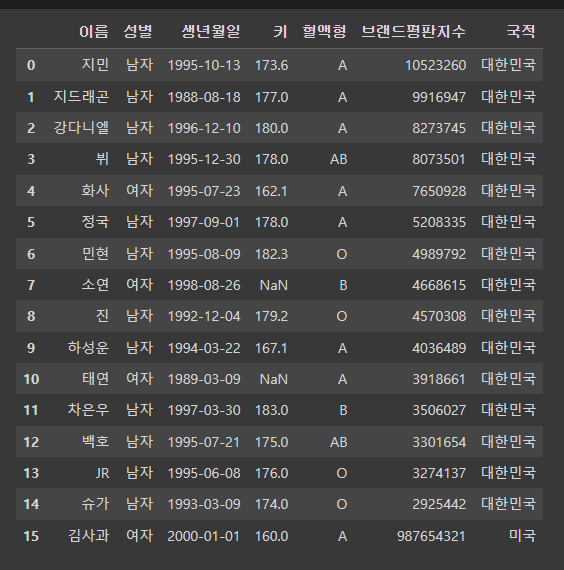Viewport: 564px width, 570px height.
Task: Click blood type AB in 뷔 row
Action: tap(339, 160)
